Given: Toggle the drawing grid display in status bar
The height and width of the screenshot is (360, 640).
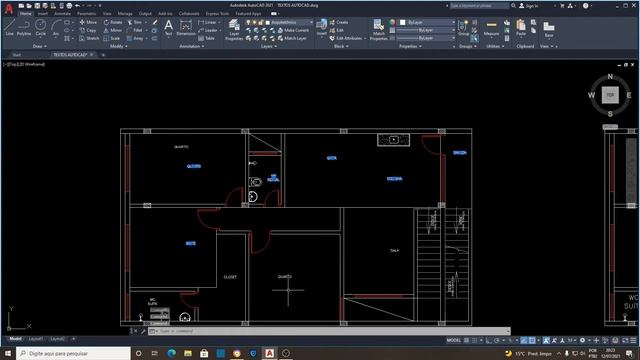Looking at the screenshot, I should point(466,340).
